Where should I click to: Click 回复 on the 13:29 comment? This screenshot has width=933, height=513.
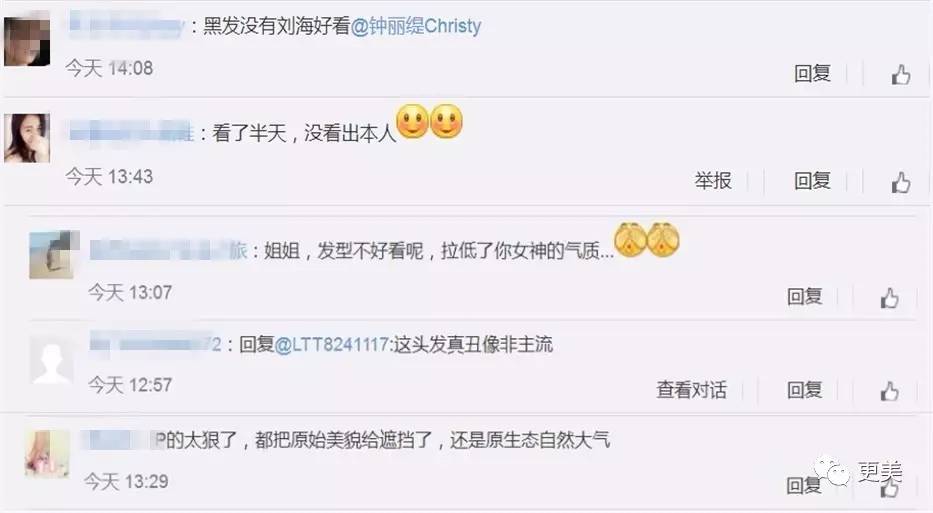pyautogui.click(x=804, y=486)
